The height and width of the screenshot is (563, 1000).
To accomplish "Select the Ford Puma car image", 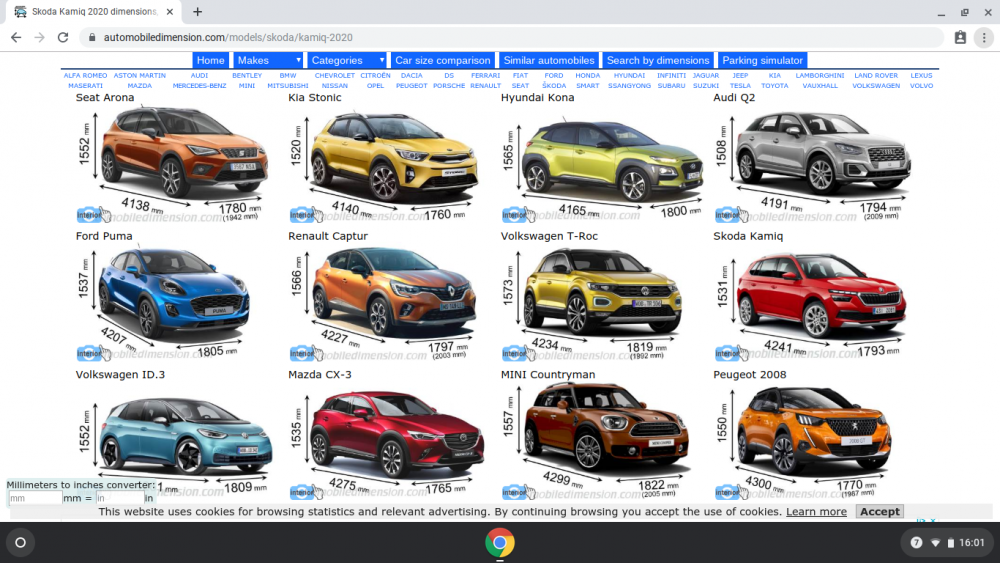I will point(173,293).
